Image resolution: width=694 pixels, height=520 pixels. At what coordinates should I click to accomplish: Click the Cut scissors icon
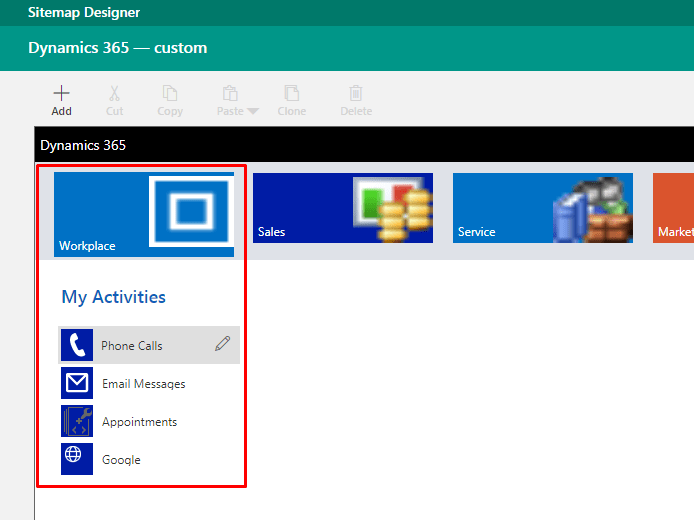point(114,93)
